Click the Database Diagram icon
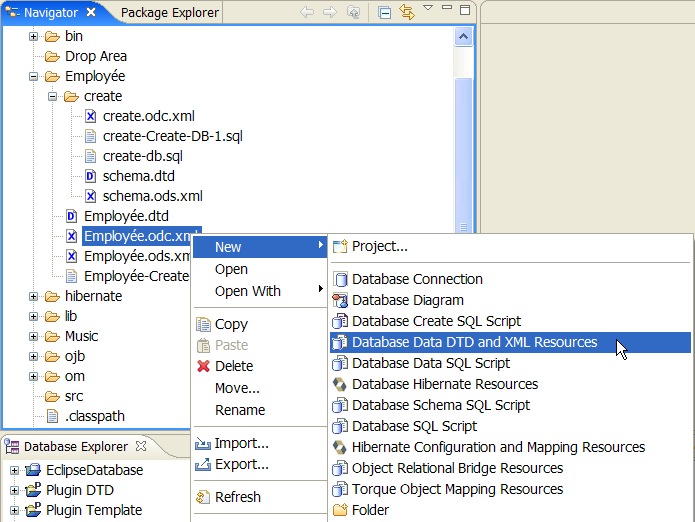 point(340,300)
